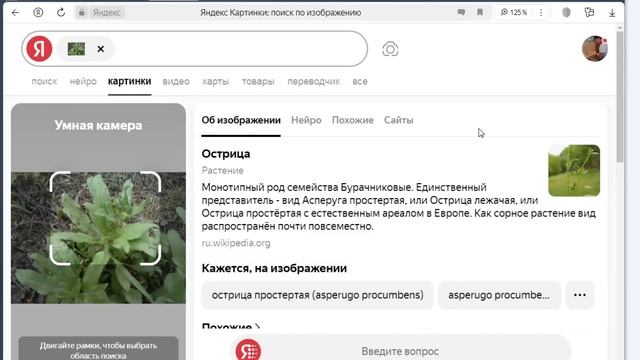The width and height of the screenshot is (640, 360).
Task: Click the Растение subtitle text
Action: coord(222,171)
